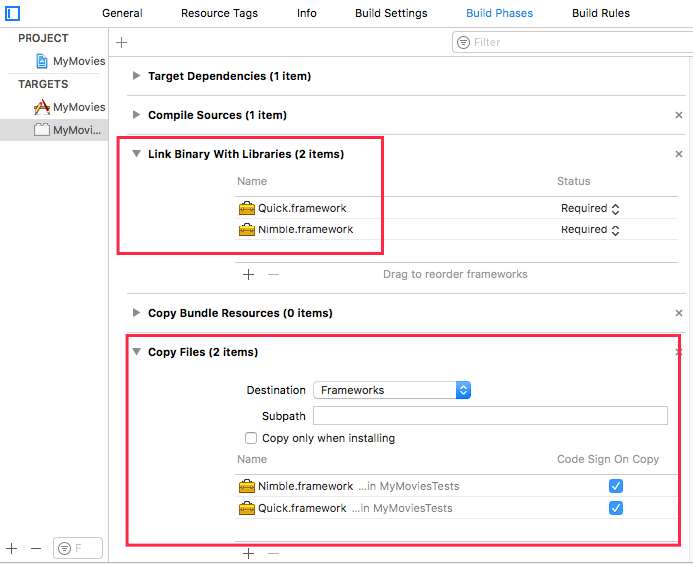Remove selected library under Link Binary With Libraries
The image size is (693, 564).
click(x=274, y=274)
